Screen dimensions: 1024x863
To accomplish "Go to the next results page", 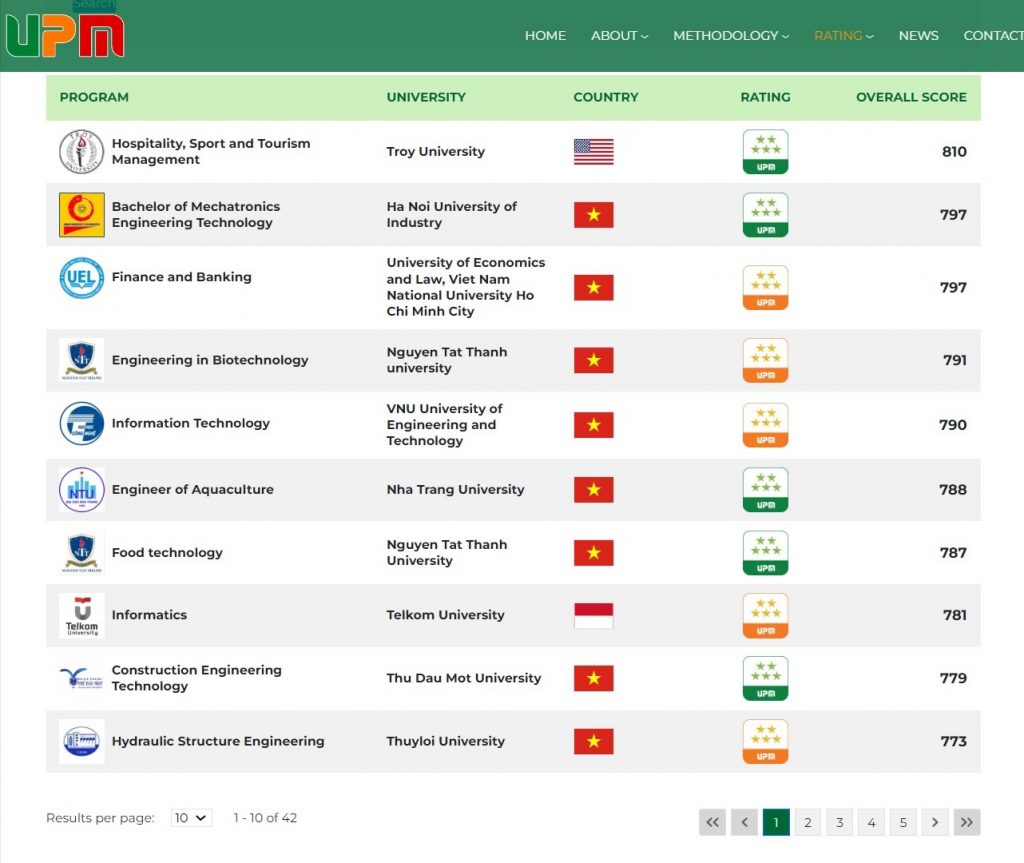I will (934, 822).
